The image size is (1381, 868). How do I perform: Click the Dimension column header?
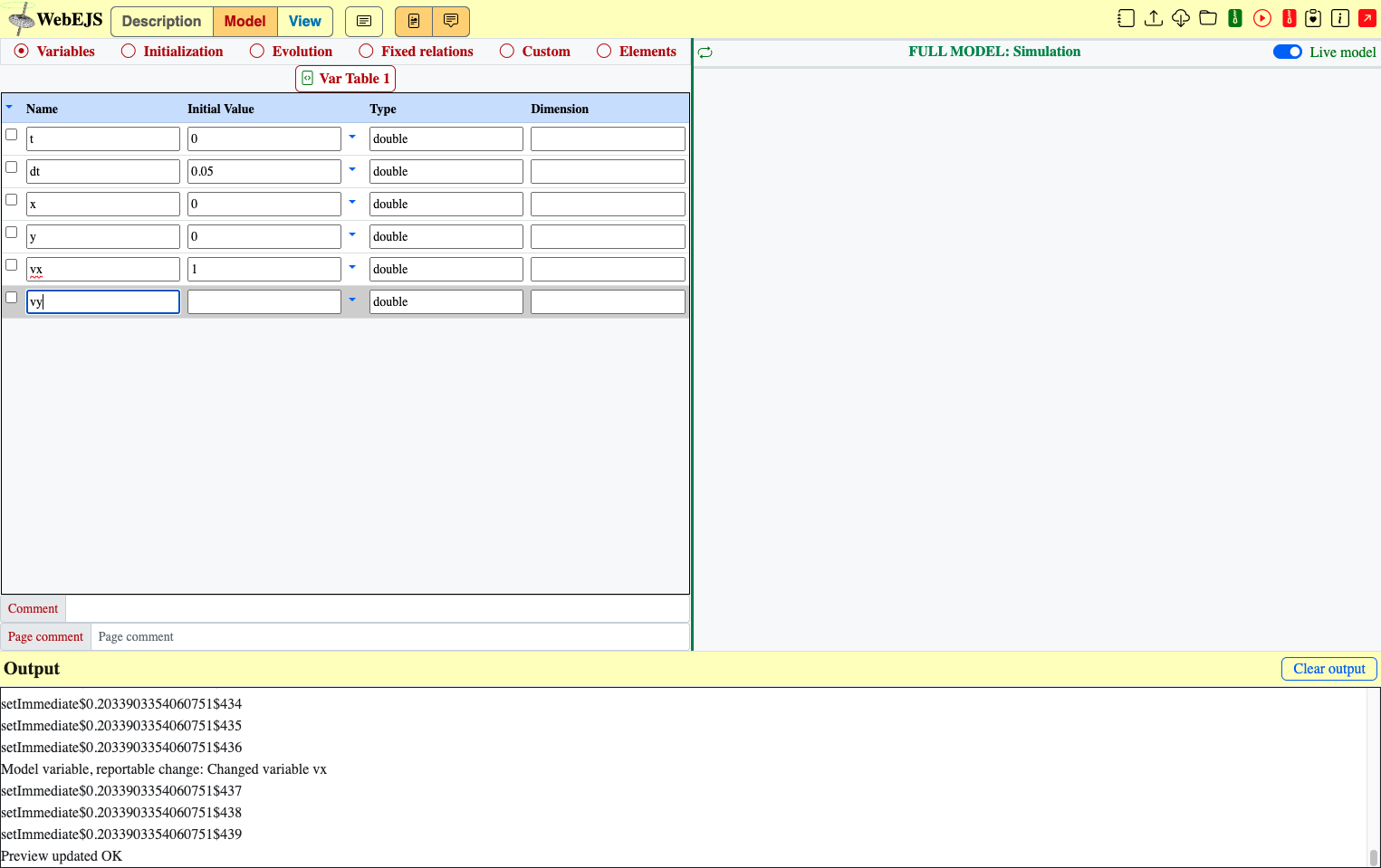click(x=560, y=109)
